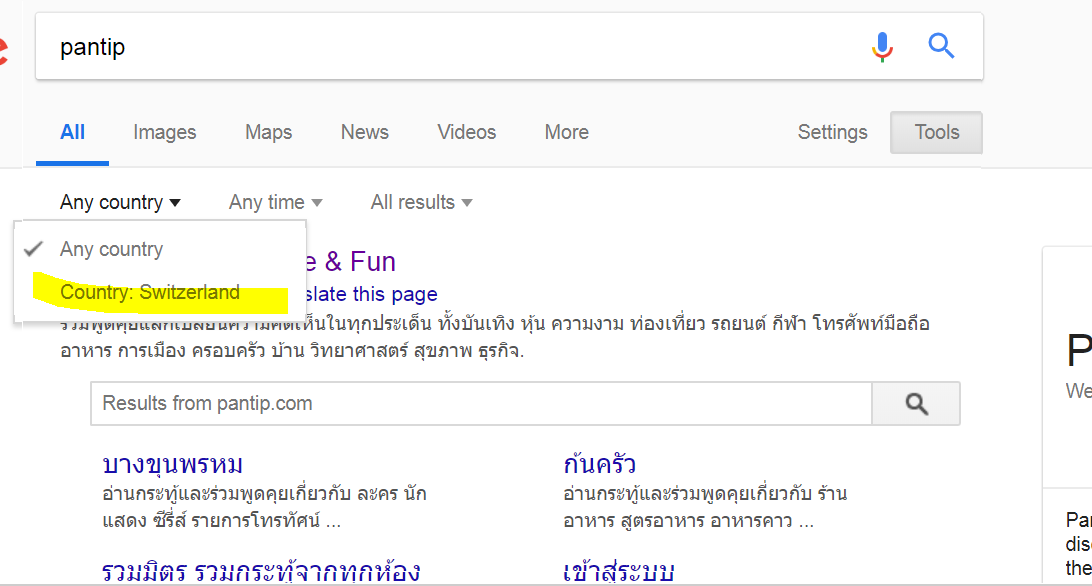Open the More search categories menu
1092x586 pixels.
pyautogui.click(x=566, y=132)
